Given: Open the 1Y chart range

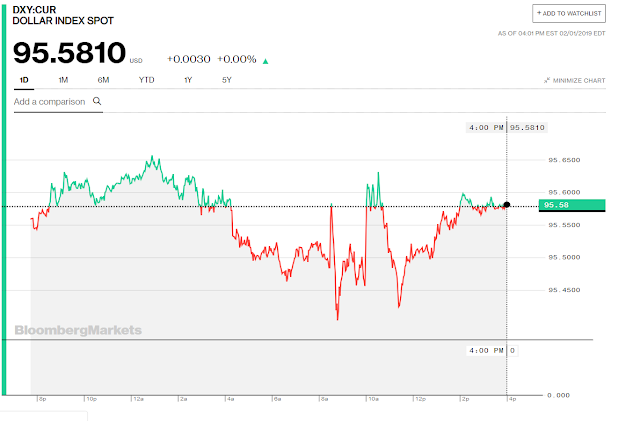Looking at the screenshot, I should pyautogui.click(x=188, y=80).
